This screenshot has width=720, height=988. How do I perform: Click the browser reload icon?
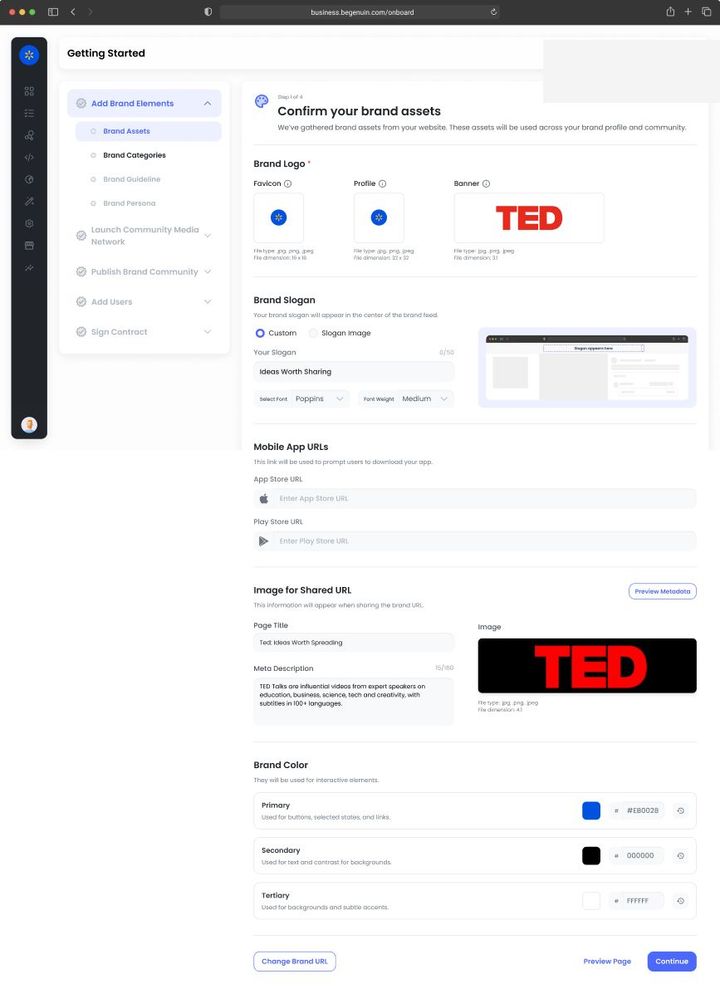tap(494, 12)
